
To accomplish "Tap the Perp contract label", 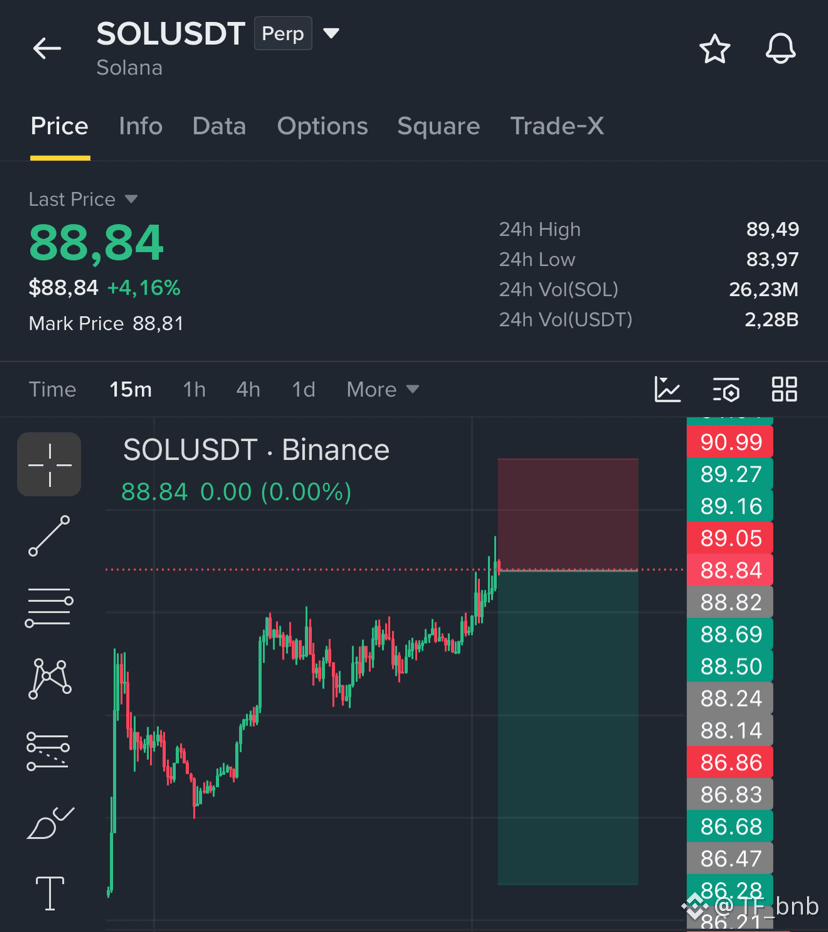I will pyautogui.click(x=283, y=33).
